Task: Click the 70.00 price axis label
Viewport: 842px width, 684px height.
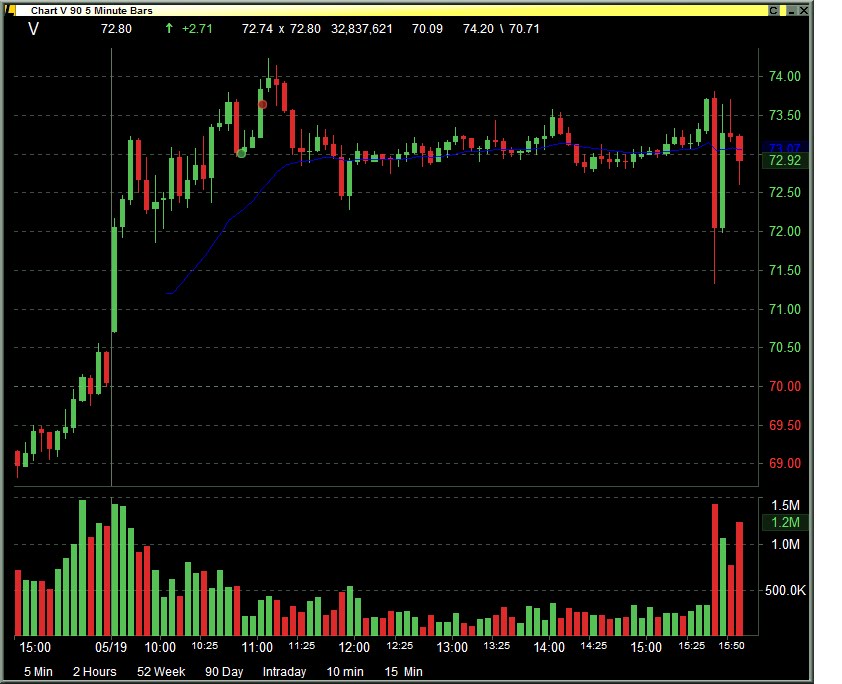Action: click(785, 387)
